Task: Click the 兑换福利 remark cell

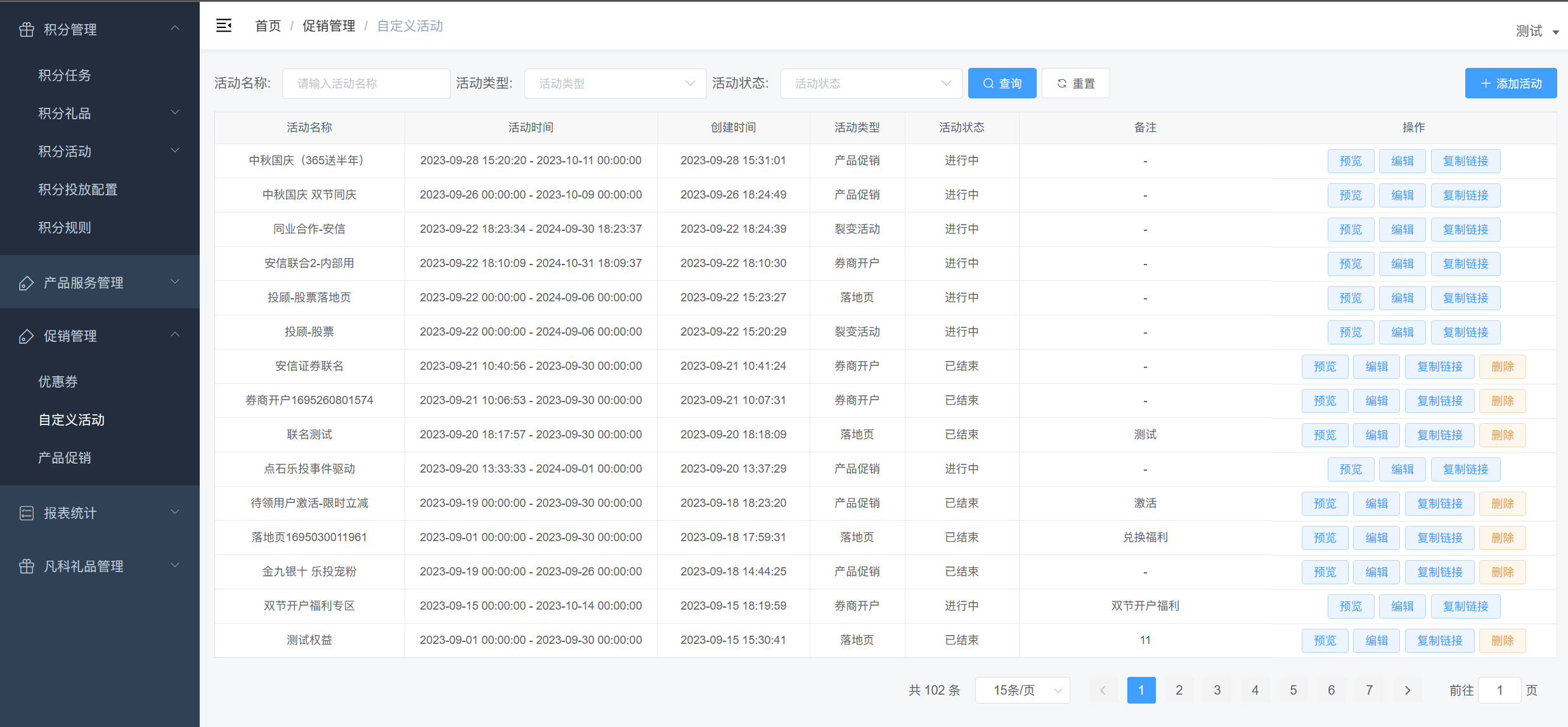Action: click(x=1145, y=537)
